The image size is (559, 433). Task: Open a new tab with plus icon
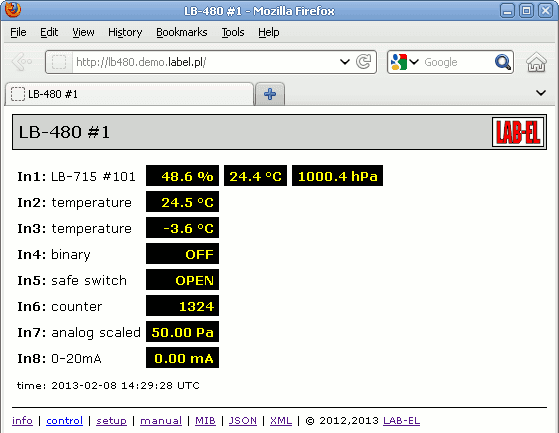(x=270, y=94)
